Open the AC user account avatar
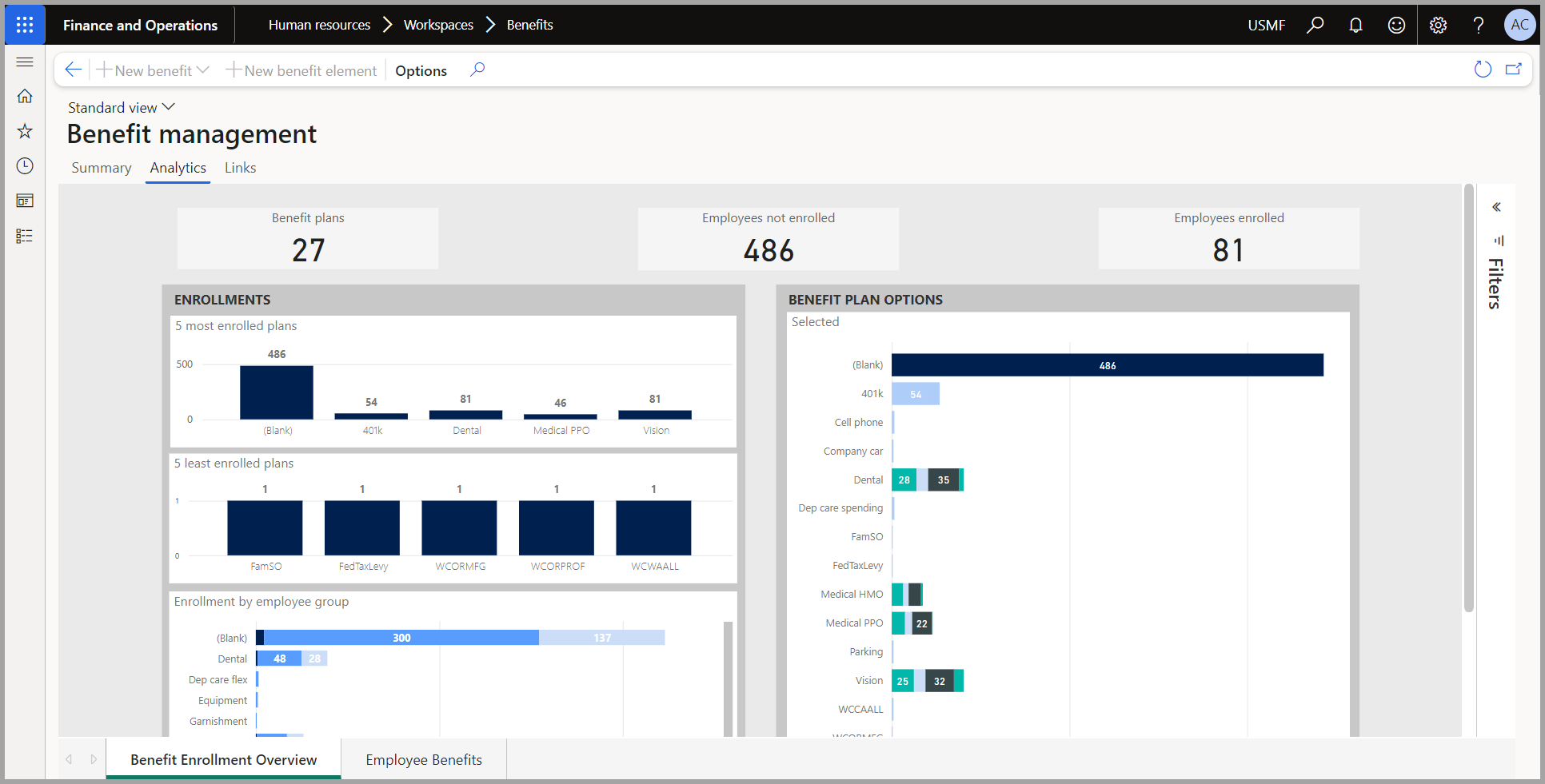 click(x=1519, y=25)
